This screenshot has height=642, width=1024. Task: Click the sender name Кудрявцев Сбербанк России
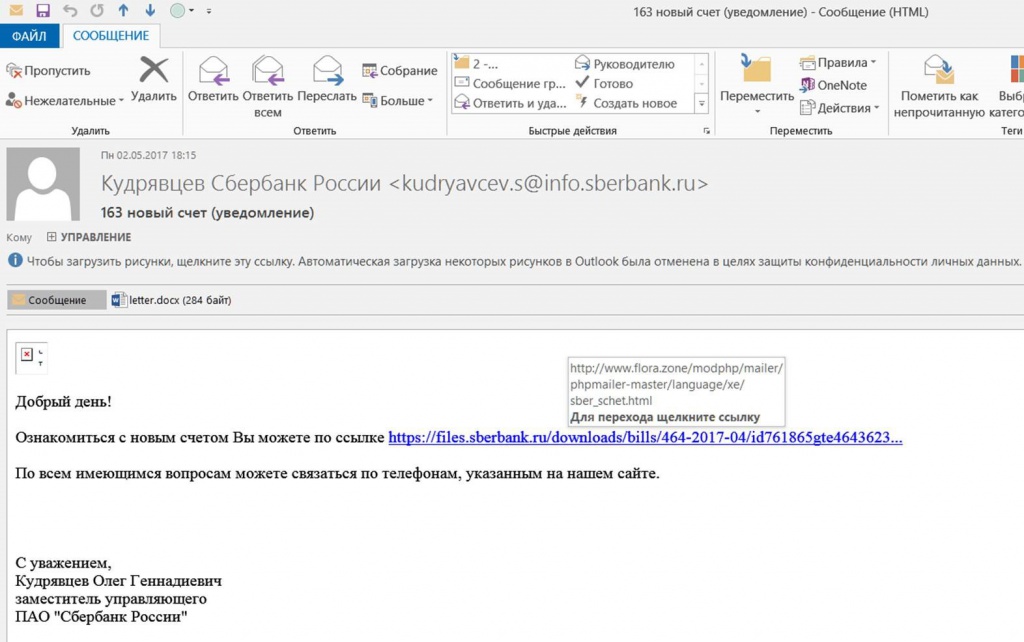(x=240, y=184)
